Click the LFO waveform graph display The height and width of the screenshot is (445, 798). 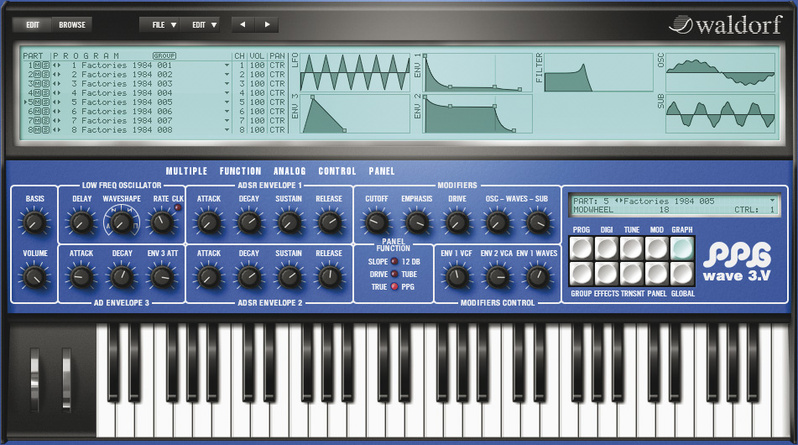click(355, 73)
